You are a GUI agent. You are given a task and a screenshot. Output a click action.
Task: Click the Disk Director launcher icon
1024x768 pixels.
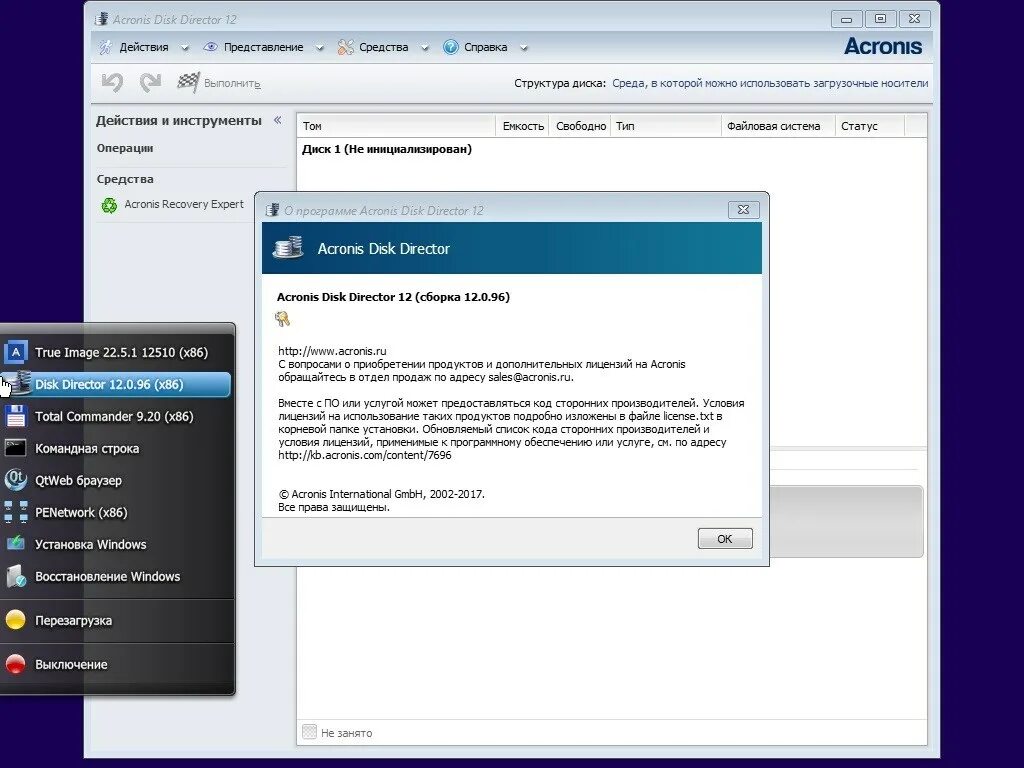coord(20,383)
